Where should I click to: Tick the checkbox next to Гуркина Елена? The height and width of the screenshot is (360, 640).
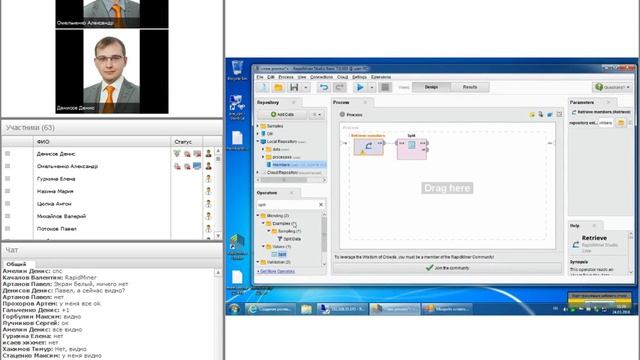(x=7, y=178)
